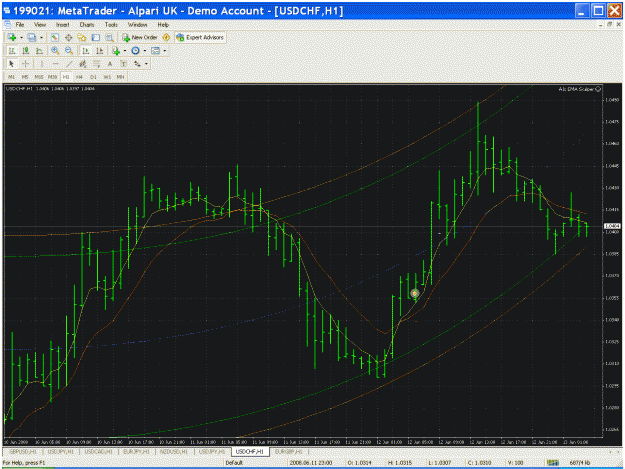Image resolution: width=625 pixels, height=469 pixels.
Task: Select the Text Label tool
Action: pos(124,64)
